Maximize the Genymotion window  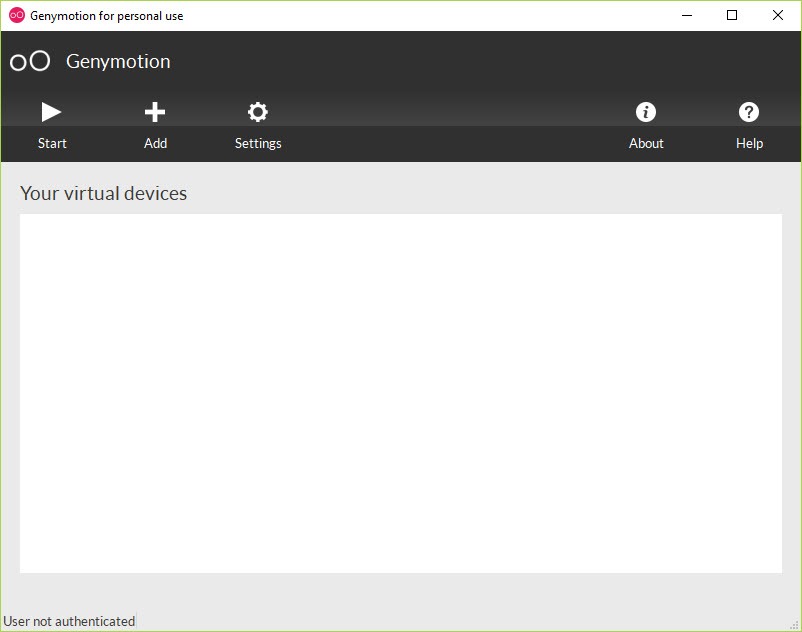coord(732,15)
